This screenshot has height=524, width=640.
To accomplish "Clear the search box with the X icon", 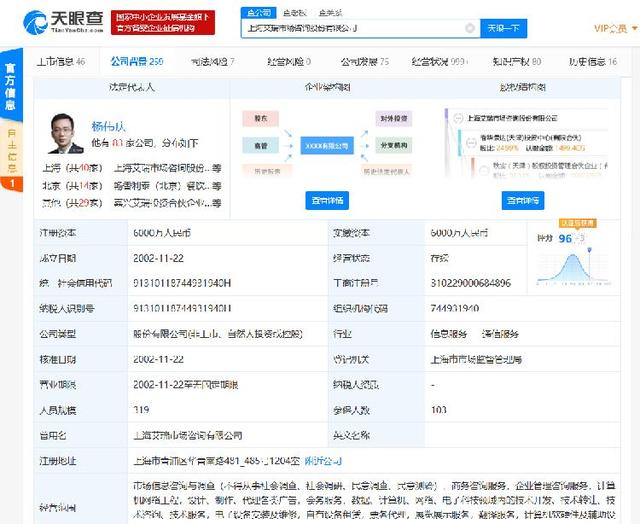I will click(x=470, y=28).
